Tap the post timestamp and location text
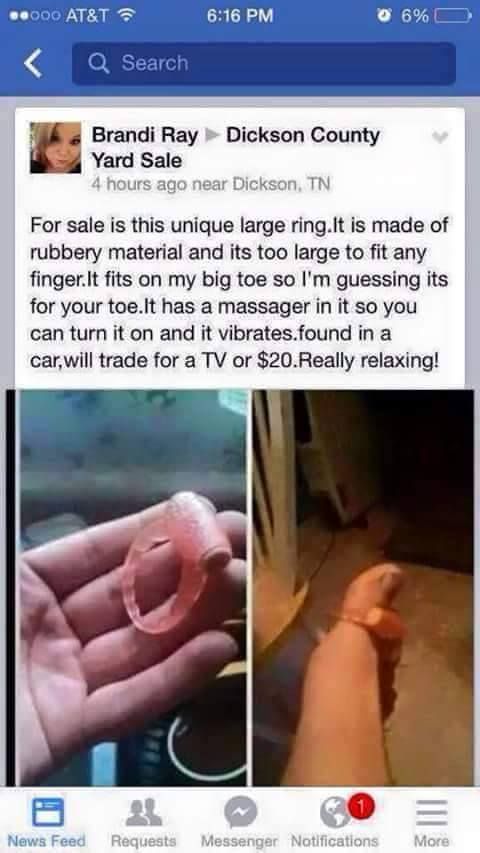The image size is (480, 853). point(211,184)
